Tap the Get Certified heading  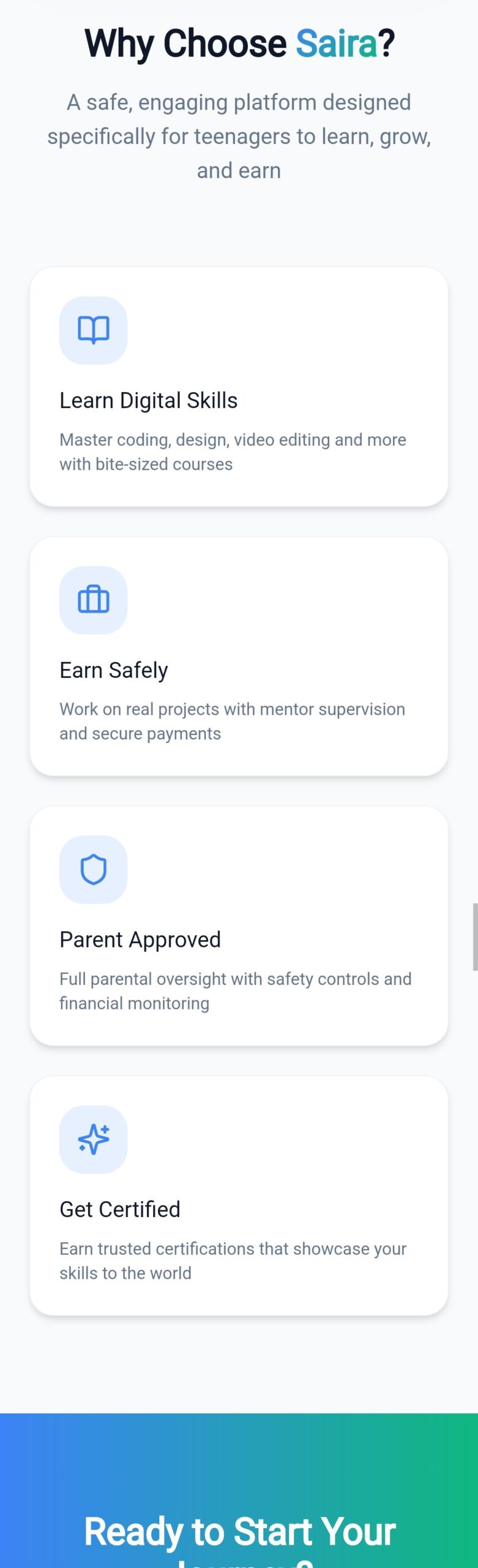120,1209
